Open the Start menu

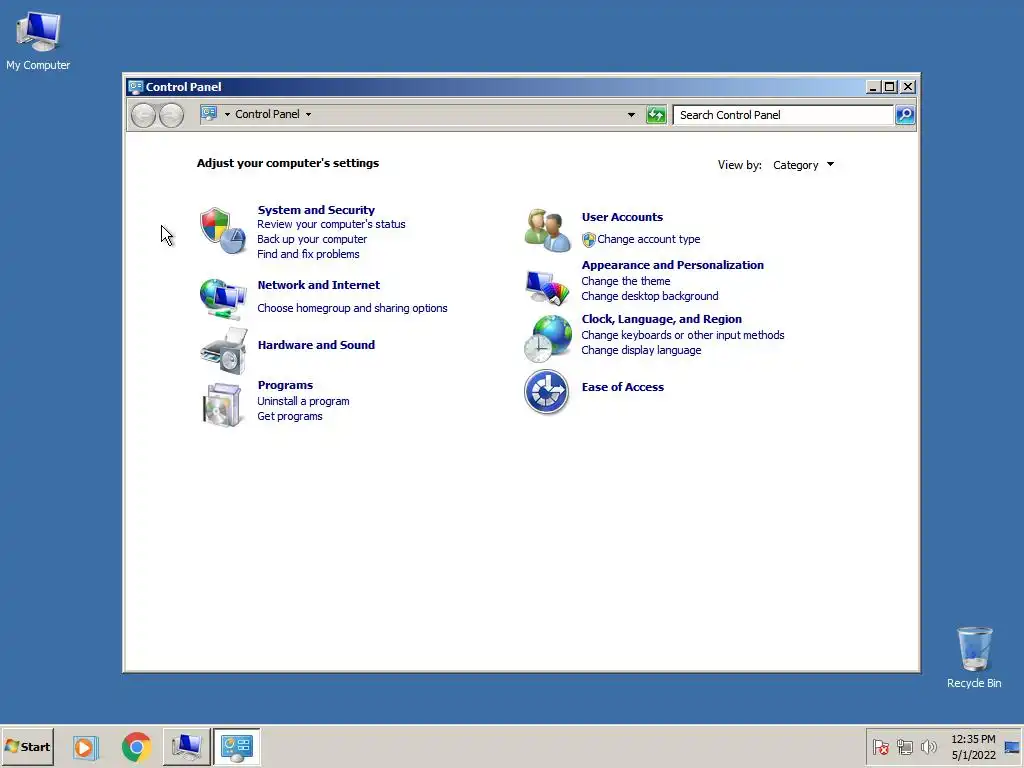click(27, 747)
